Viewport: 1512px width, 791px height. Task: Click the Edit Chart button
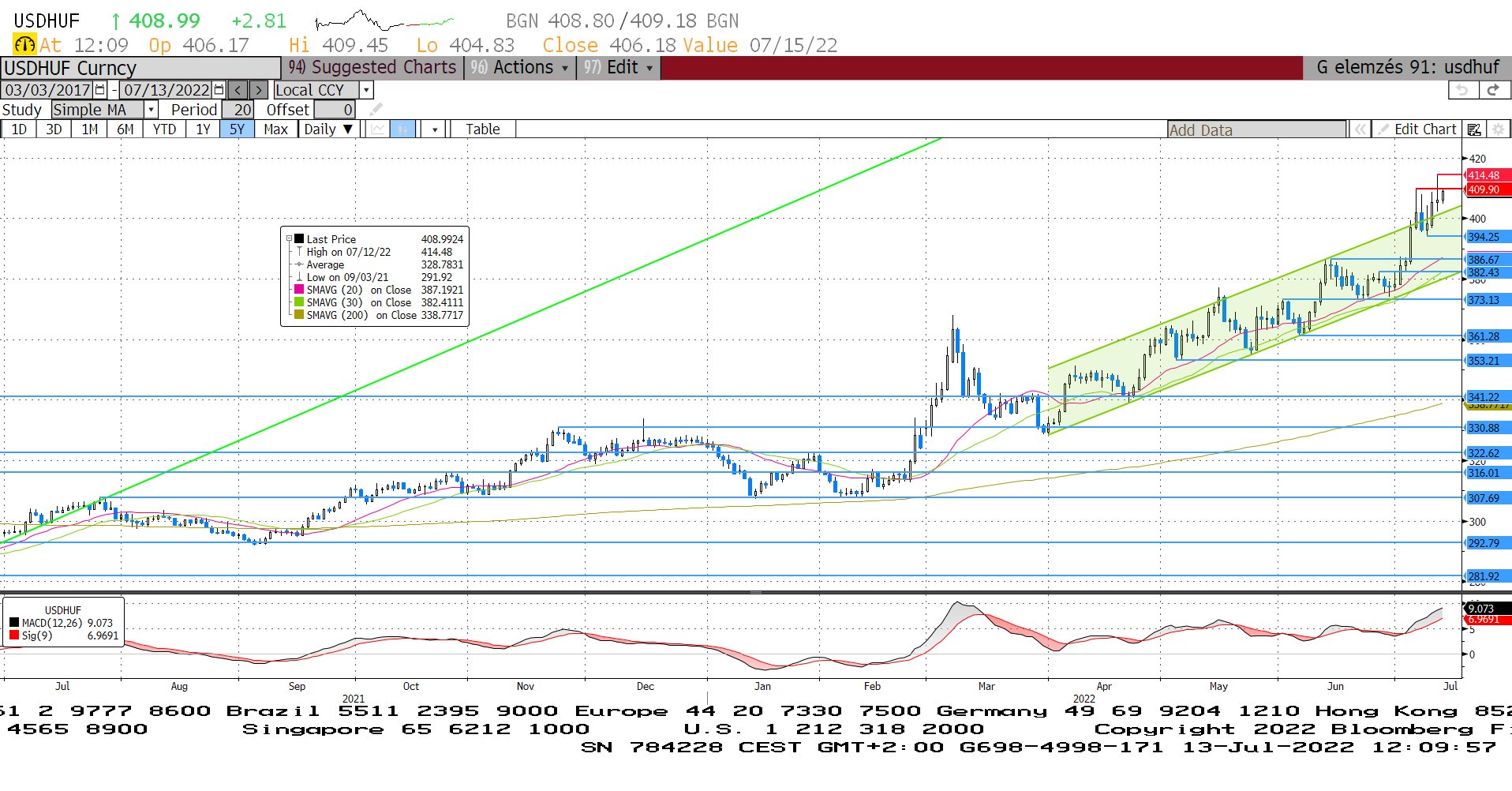coord(1417,129)
